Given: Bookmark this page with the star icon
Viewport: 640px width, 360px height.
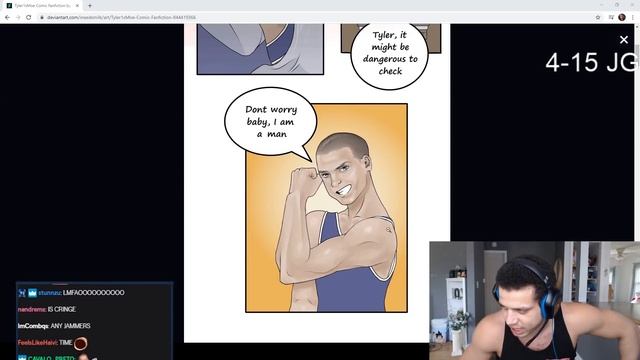Looking at the screenshot, I should coord(598,18).
